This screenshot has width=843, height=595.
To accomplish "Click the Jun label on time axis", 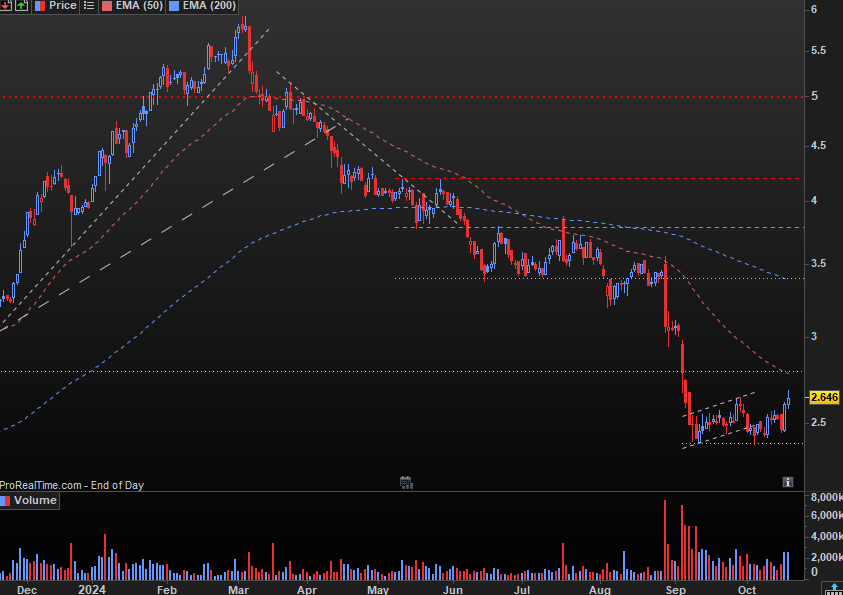I will click(453, 590).
